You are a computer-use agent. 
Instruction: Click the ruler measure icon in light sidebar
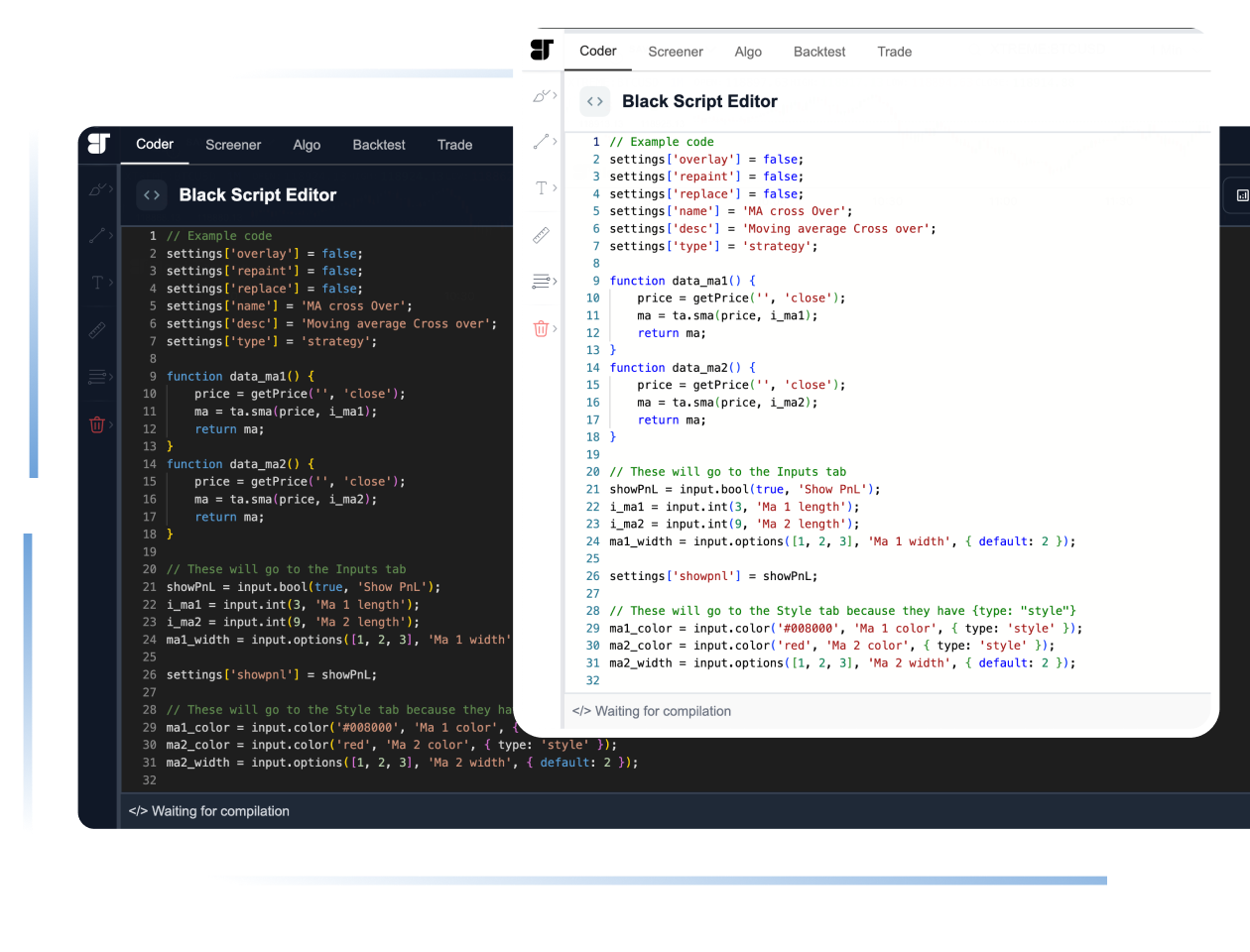[x=541, y=235]
